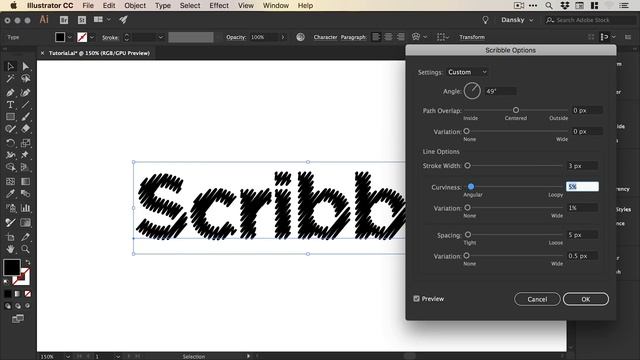The image size is (640, 360).
Task: Open the stroke weight dropdown
Action: pyautogui.click(x=161, y=37)
